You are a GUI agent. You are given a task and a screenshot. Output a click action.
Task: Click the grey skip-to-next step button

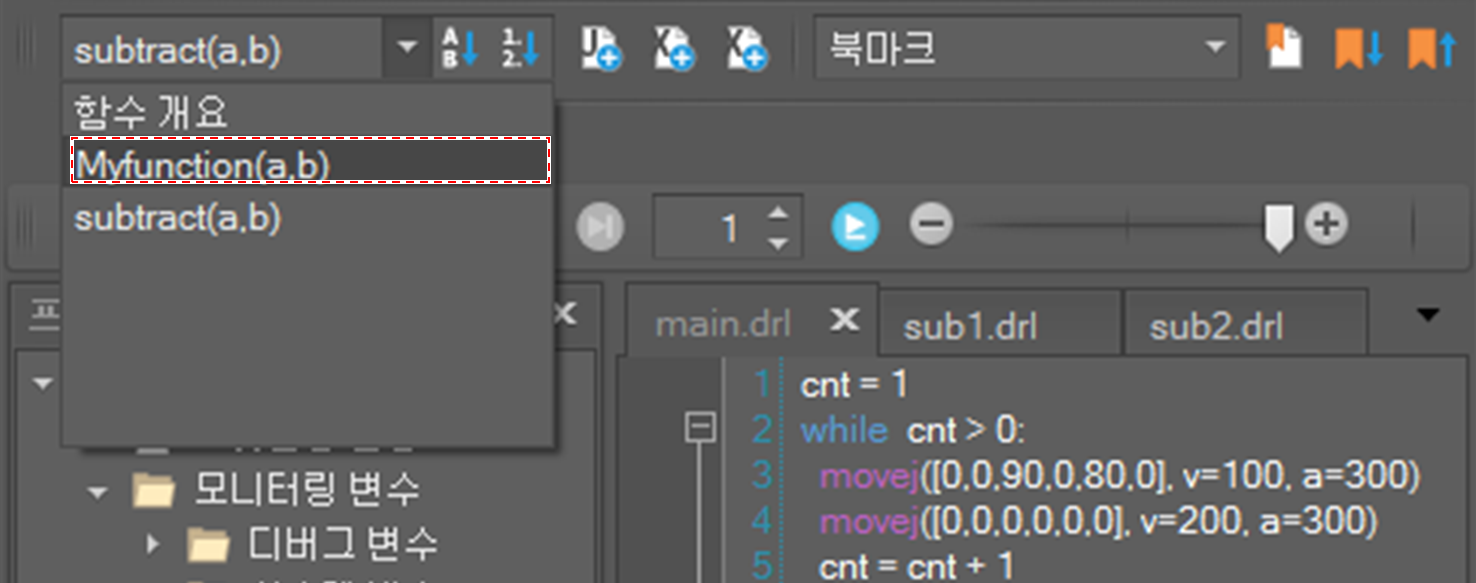(600, 227)
